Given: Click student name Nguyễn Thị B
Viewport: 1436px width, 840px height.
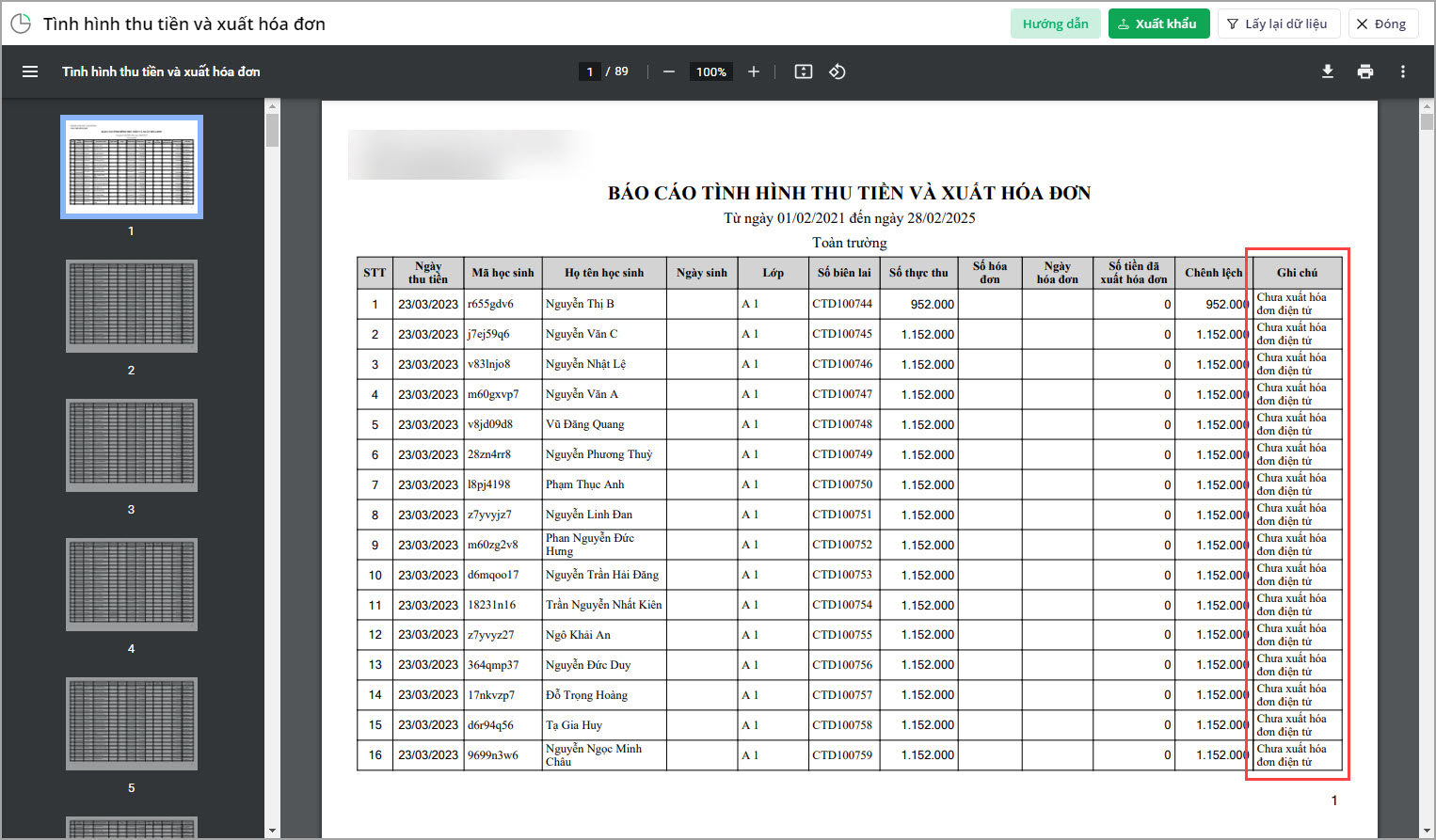Looking at the screenshot, I should (x=580, y=304).
